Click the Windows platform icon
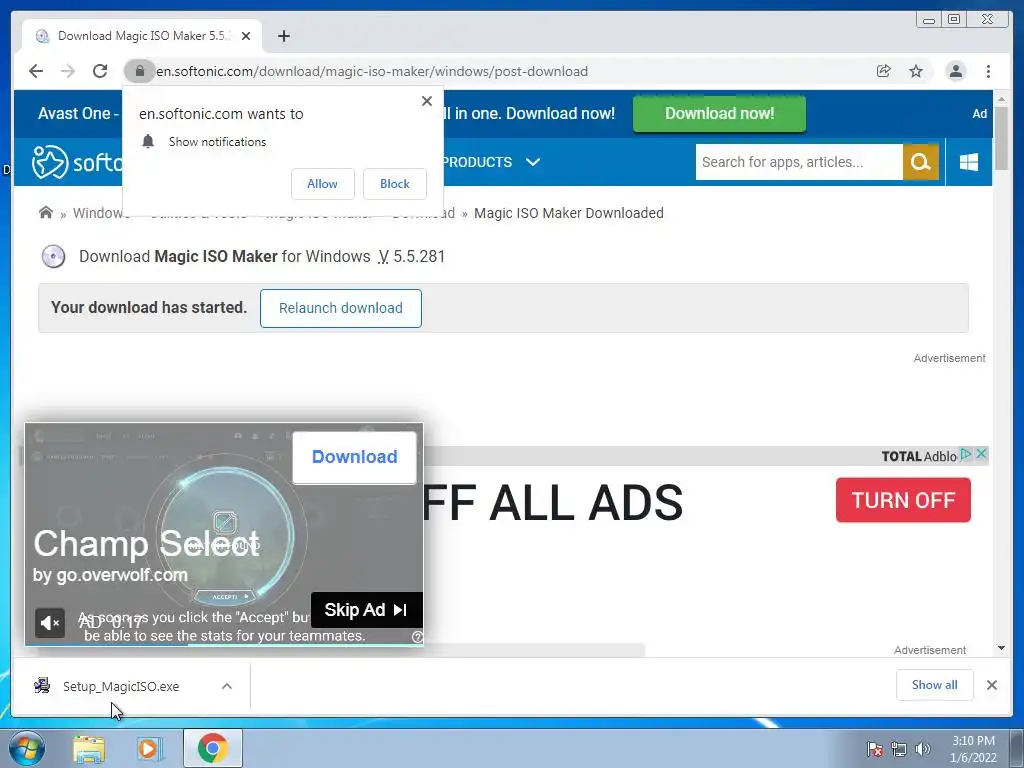 click(969, 162)
